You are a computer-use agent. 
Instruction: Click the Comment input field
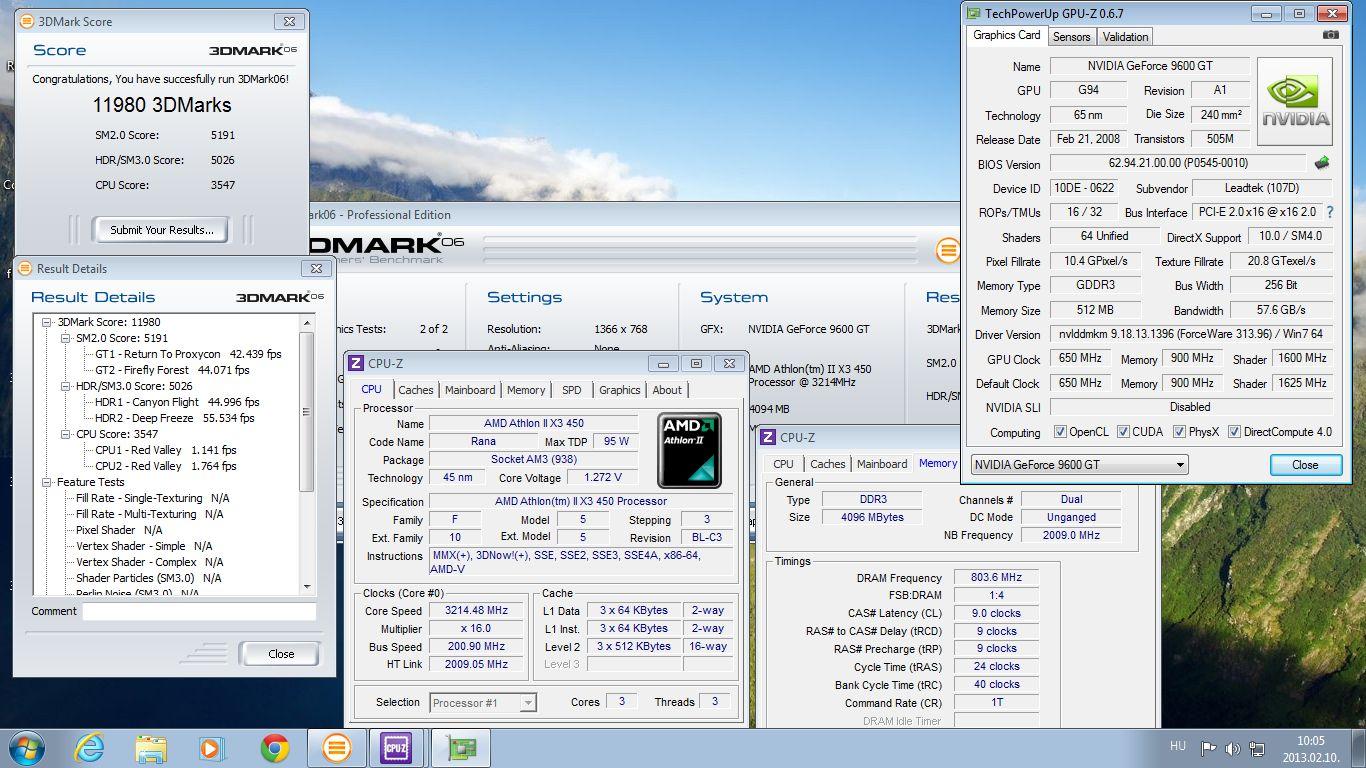pyautogui.click(x=199, y=611)
